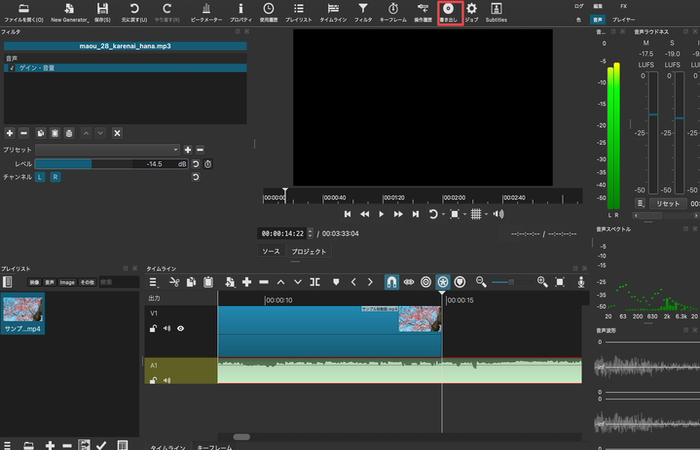Hide the V1 track with the eye icon
The width and height of the screenshot is (700, 450).
coord(181,327)
